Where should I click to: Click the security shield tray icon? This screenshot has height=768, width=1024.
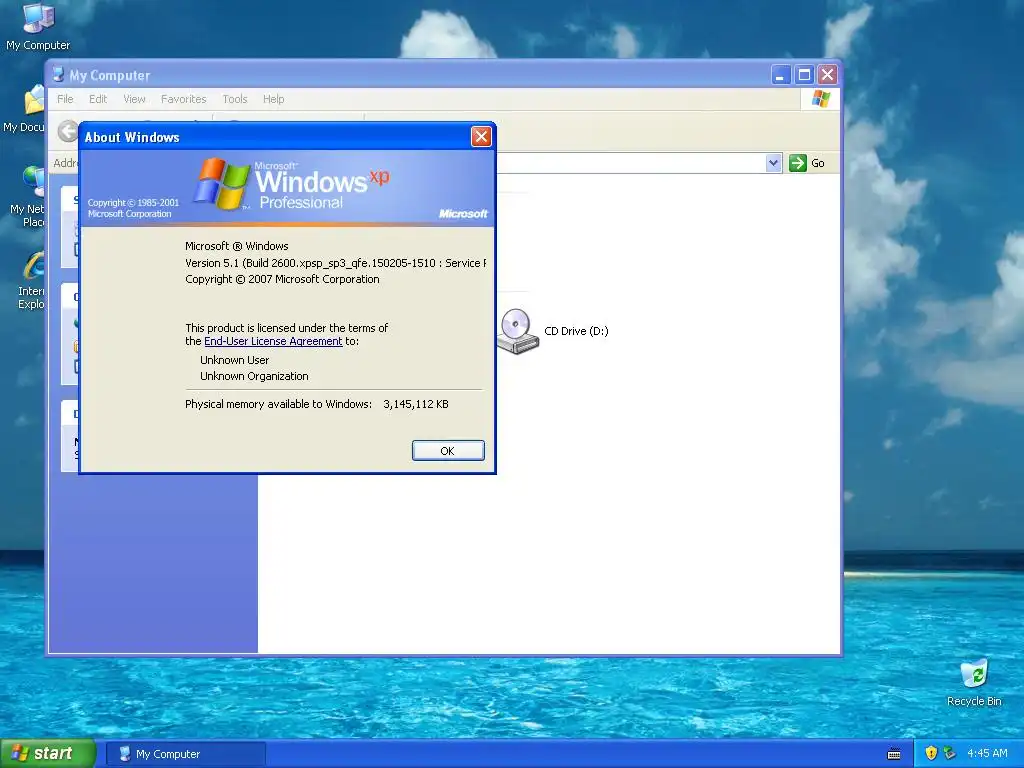coord(931,753)
